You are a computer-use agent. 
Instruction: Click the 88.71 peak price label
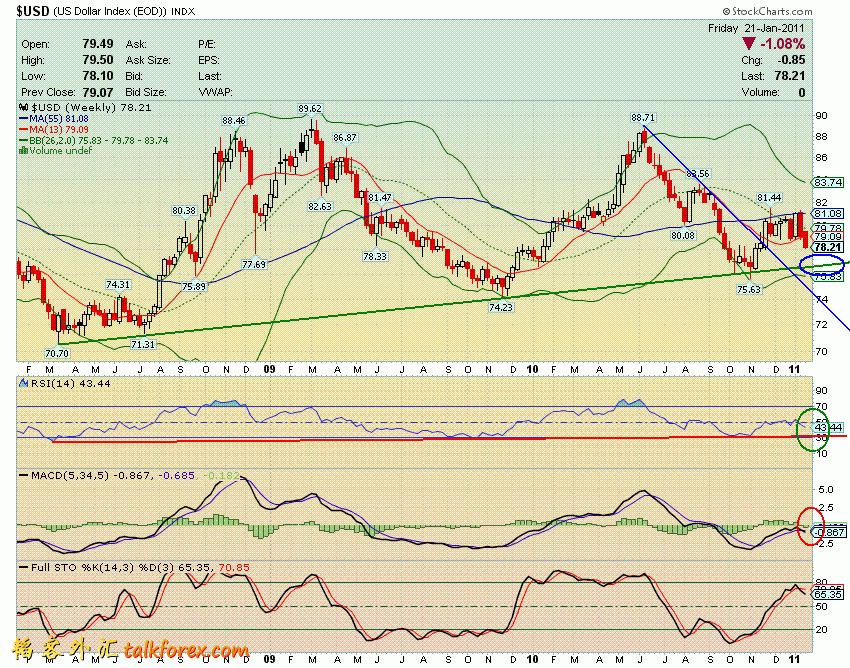643,118
